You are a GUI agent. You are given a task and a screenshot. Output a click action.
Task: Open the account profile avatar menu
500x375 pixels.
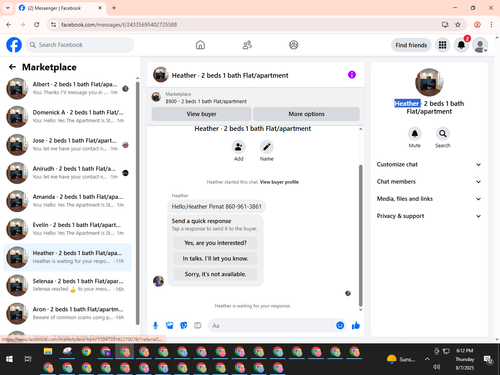[x=480, y=45]
